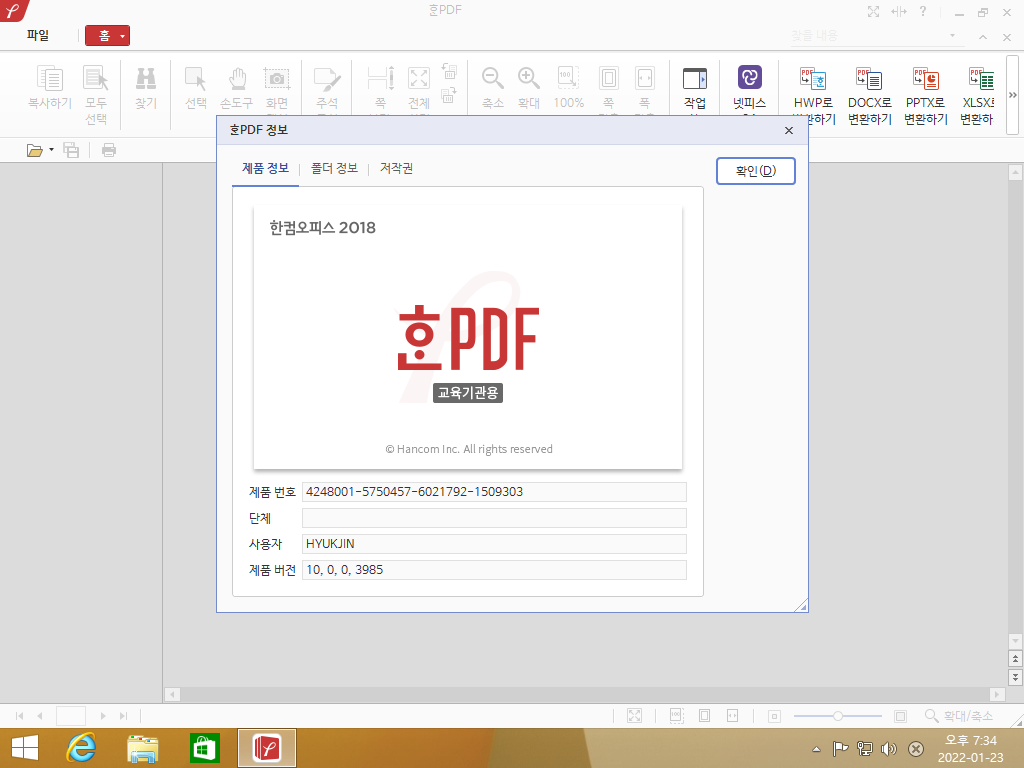The image size is (1024, 768).
Task: Click the 화면 snapshot camera icon
Action: click(277, 78)
